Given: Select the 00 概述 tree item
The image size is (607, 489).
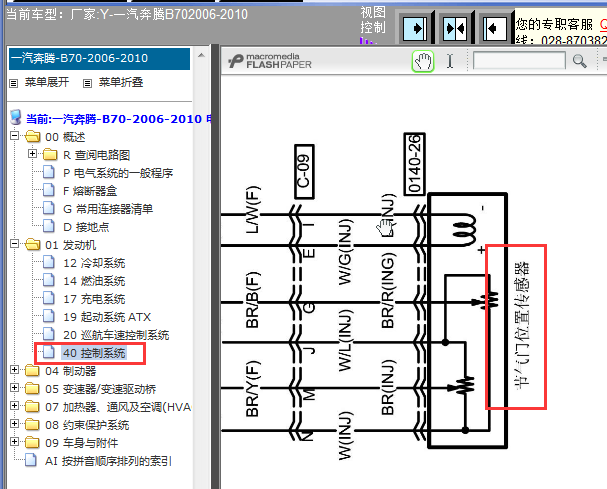Looking at the screenshot, I should coord(65,137).
